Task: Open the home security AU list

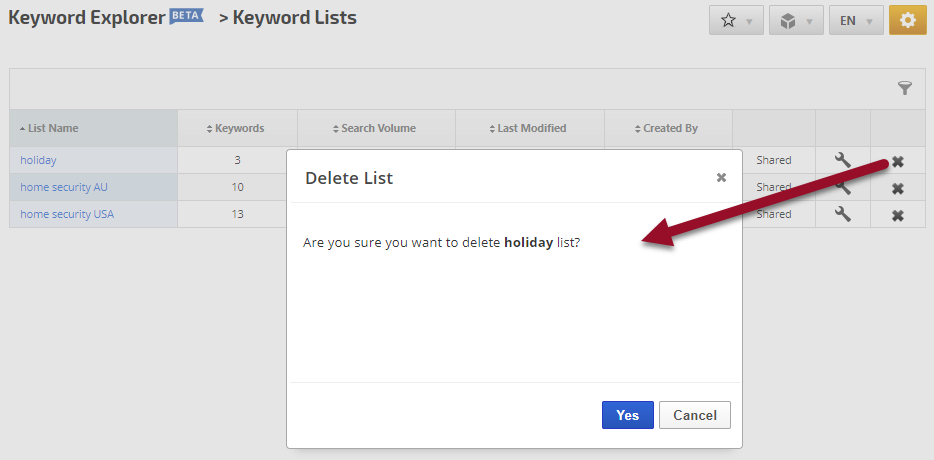Action: coord(64,187)
